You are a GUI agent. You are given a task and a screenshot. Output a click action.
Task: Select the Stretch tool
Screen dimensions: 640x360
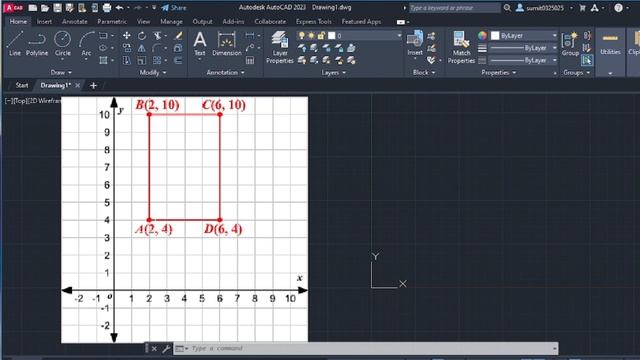click(127, 60)
